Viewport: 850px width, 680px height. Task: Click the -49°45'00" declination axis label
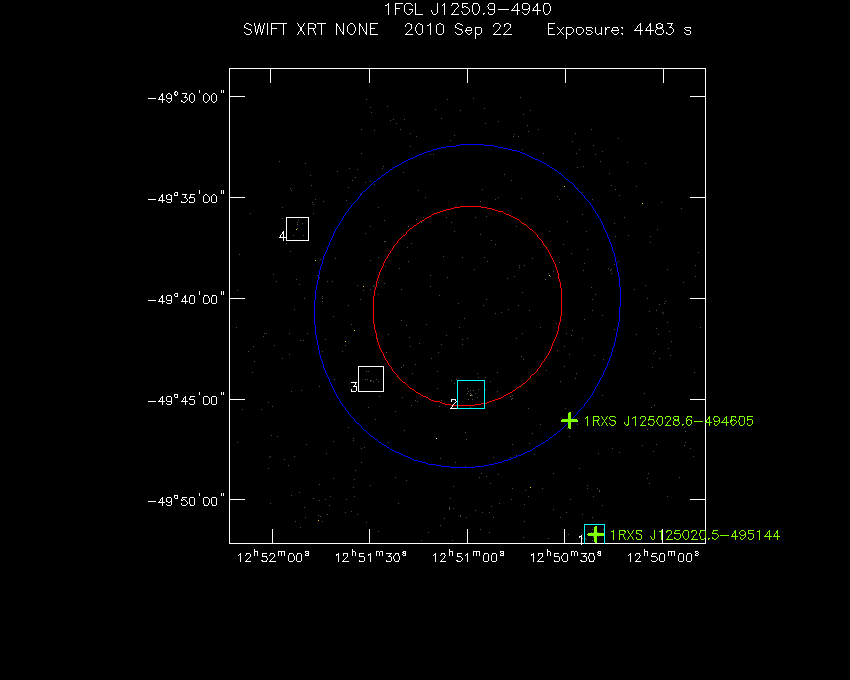(186, 400)
